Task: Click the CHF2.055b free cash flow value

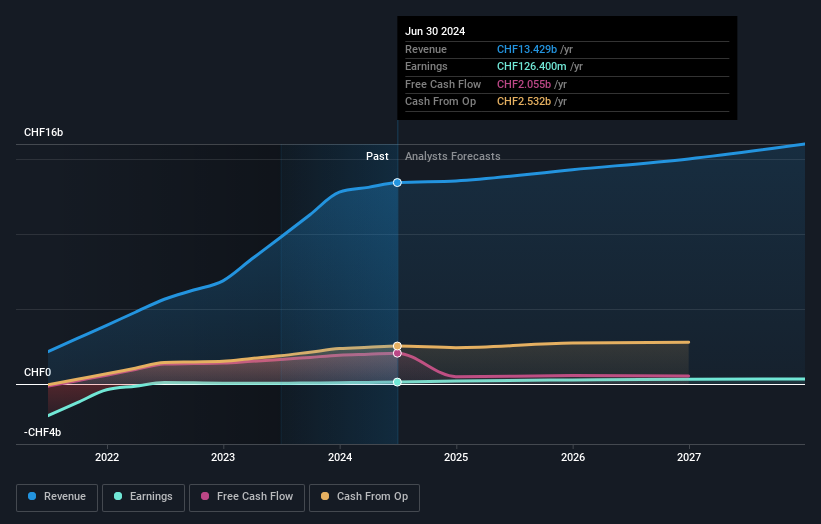Action: tap(524, 84)
